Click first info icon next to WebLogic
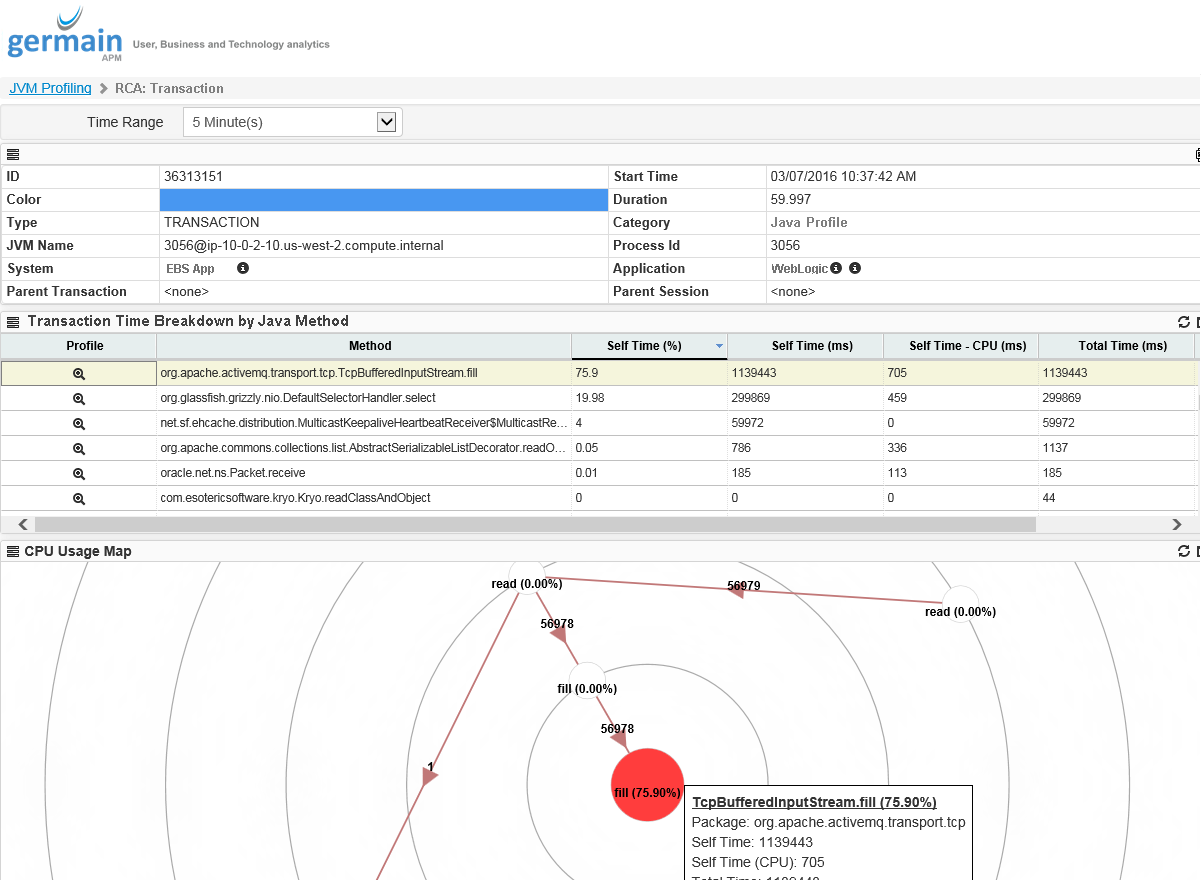This screenshot has height=880, width=1201. [x=836, y=269]
